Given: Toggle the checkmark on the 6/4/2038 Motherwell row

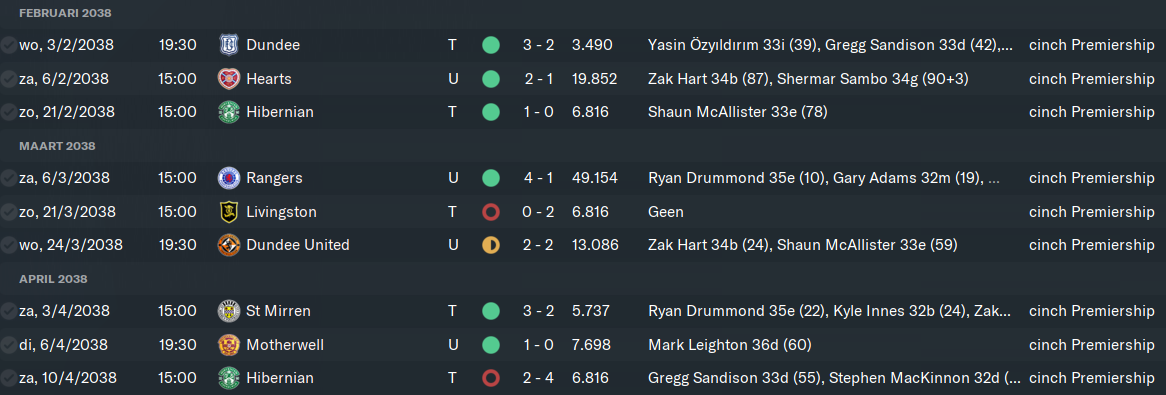Looking at the screenshot, I should (8, 344).
